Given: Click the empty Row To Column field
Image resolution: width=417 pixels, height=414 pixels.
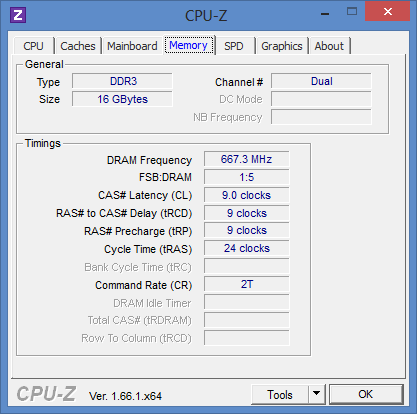Looking at the screenshot, I should [247, 338].
